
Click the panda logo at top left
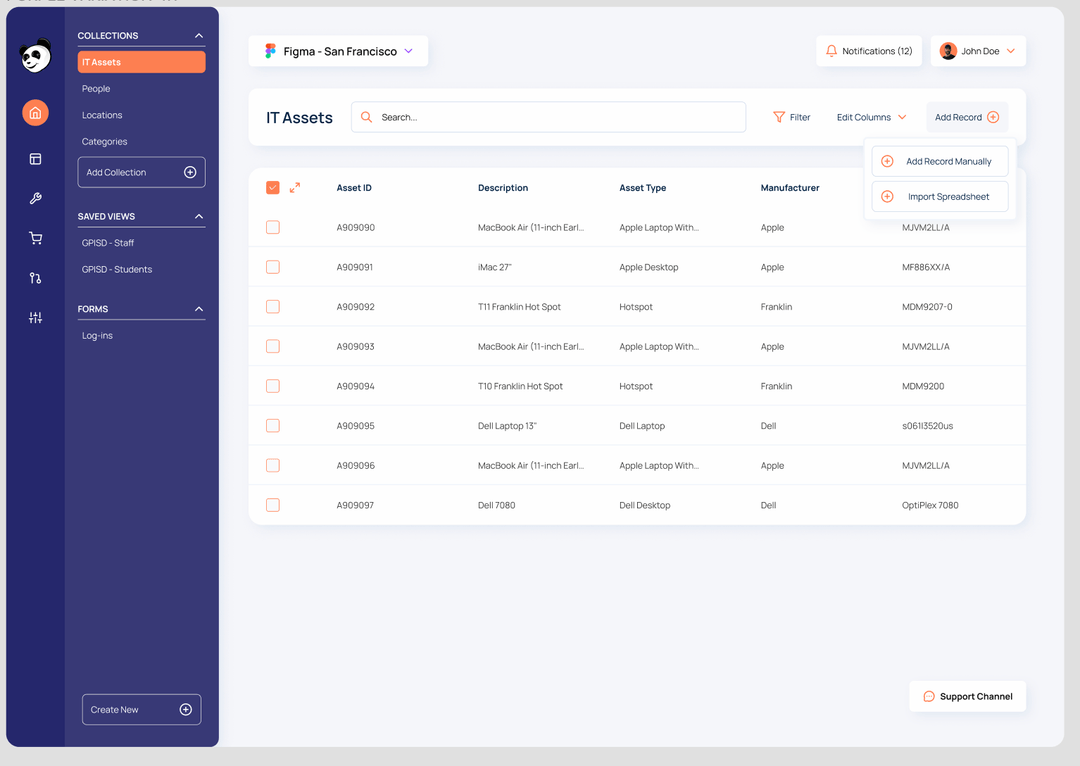click(x=35, y=56)
